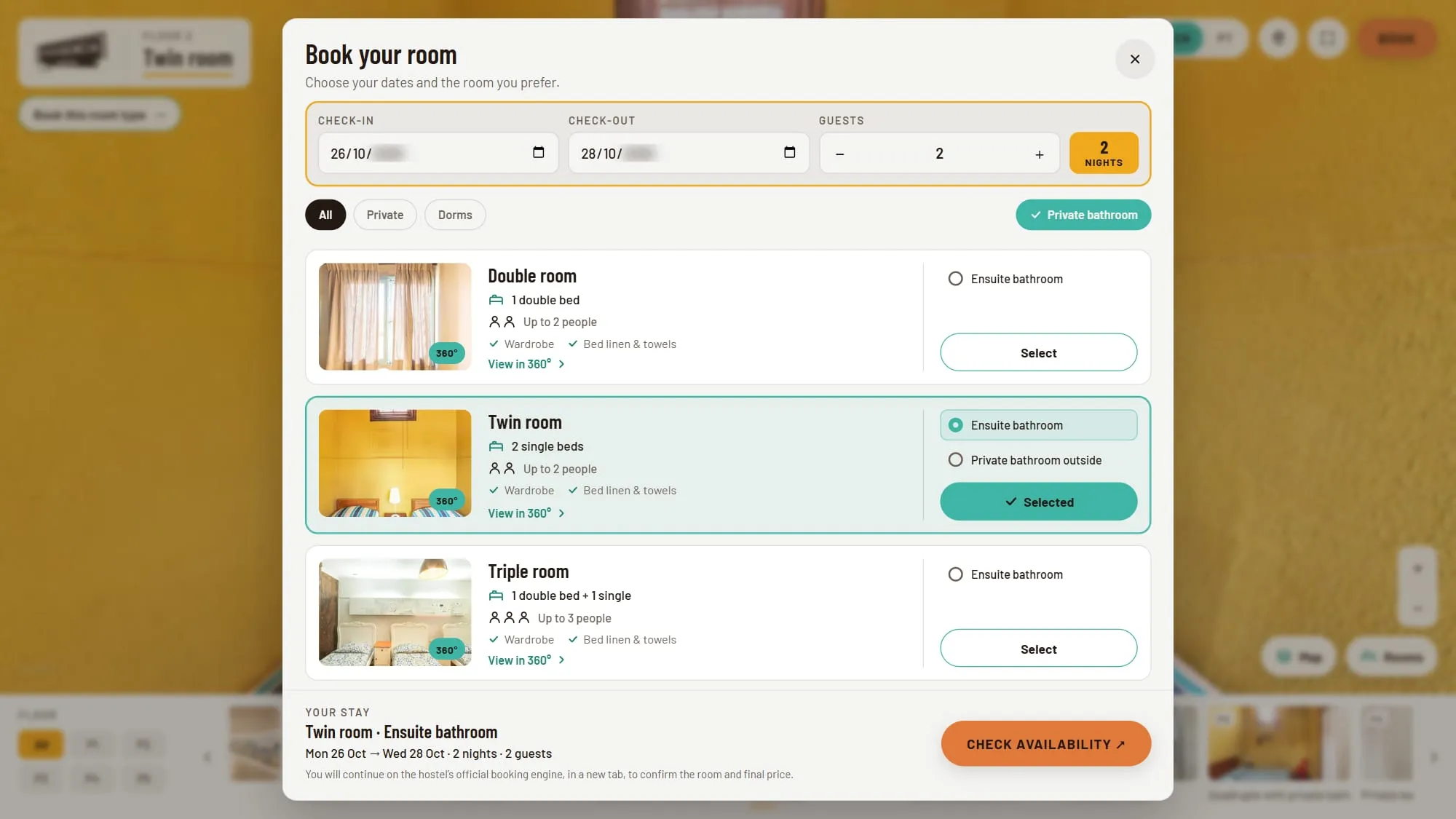1456x819 pixels.
Task: Click the bed icon beside '1 double bed'
Action: (x=496, y=300)
